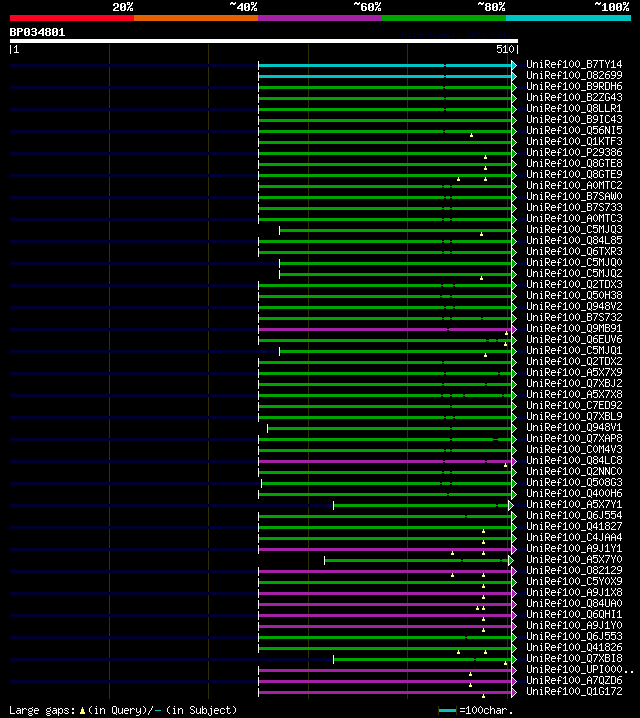Select the UniRef100_Q1G172 label
Viewport: 640px width, 718px height.
[x=574, y=691]
